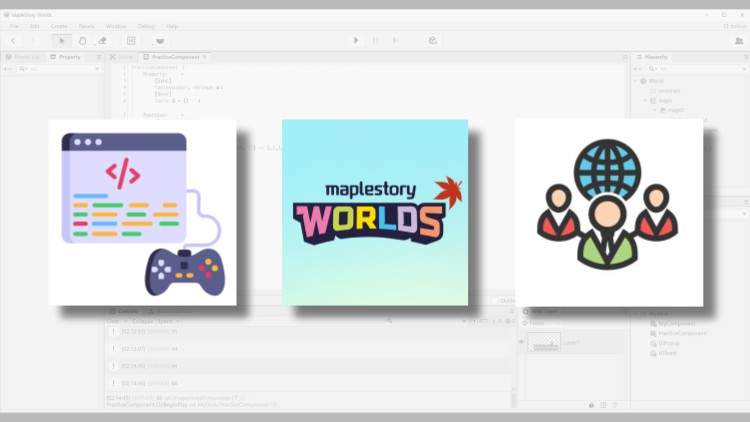The height and width of the screenshot is (422, 750).
Task: Open the toolbar dropdown next to grid icon
Action: [160, 41]
